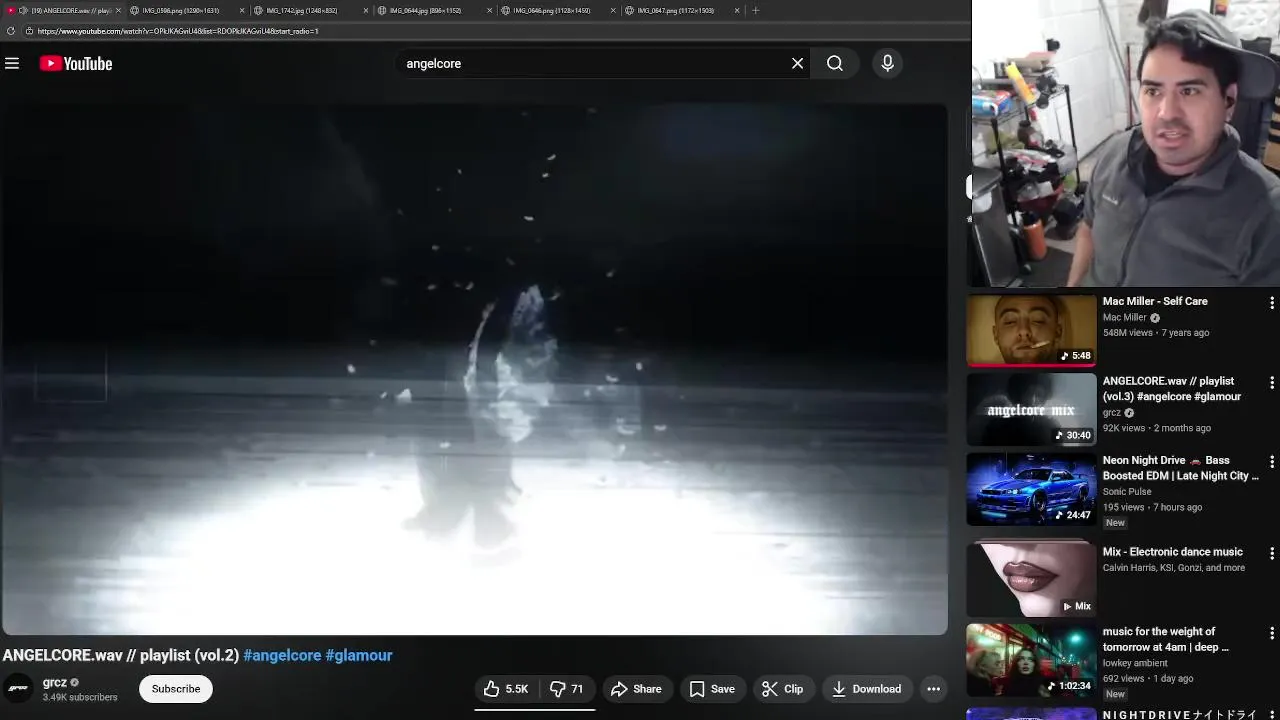Like the video with thumbs-up 5.5K

[506, 689]
